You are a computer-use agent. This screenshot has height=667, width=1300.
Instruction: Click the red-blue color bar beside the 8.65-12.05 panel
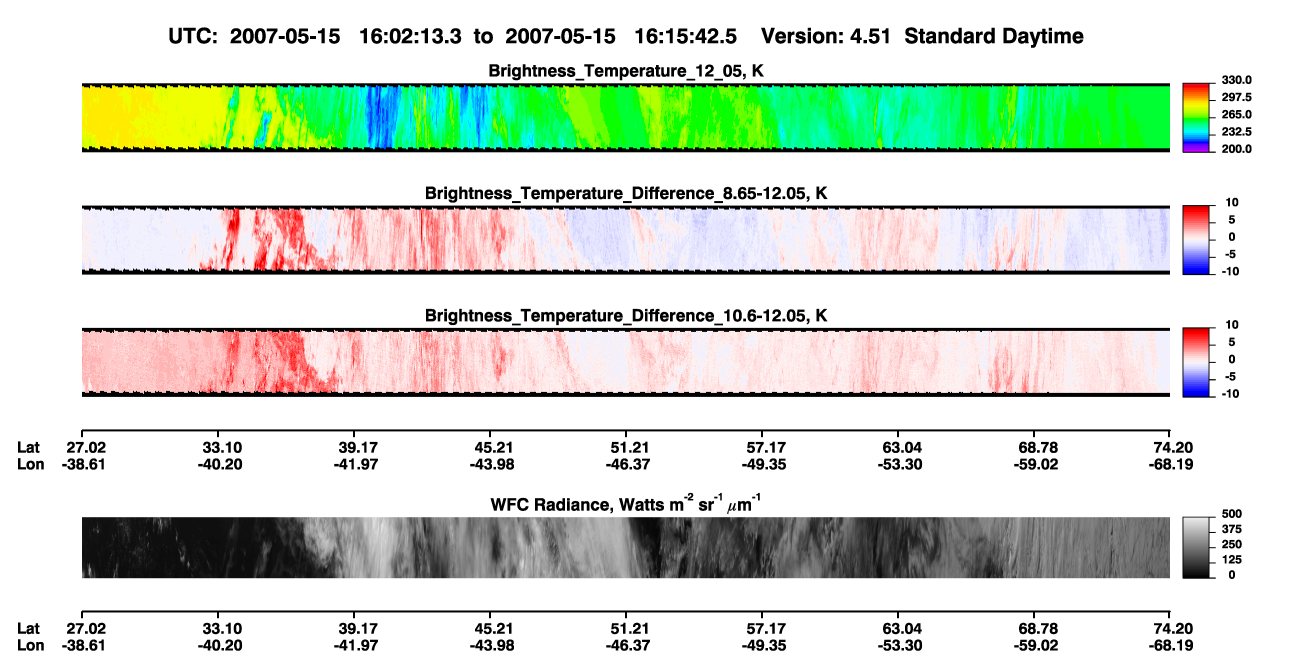1196,240
